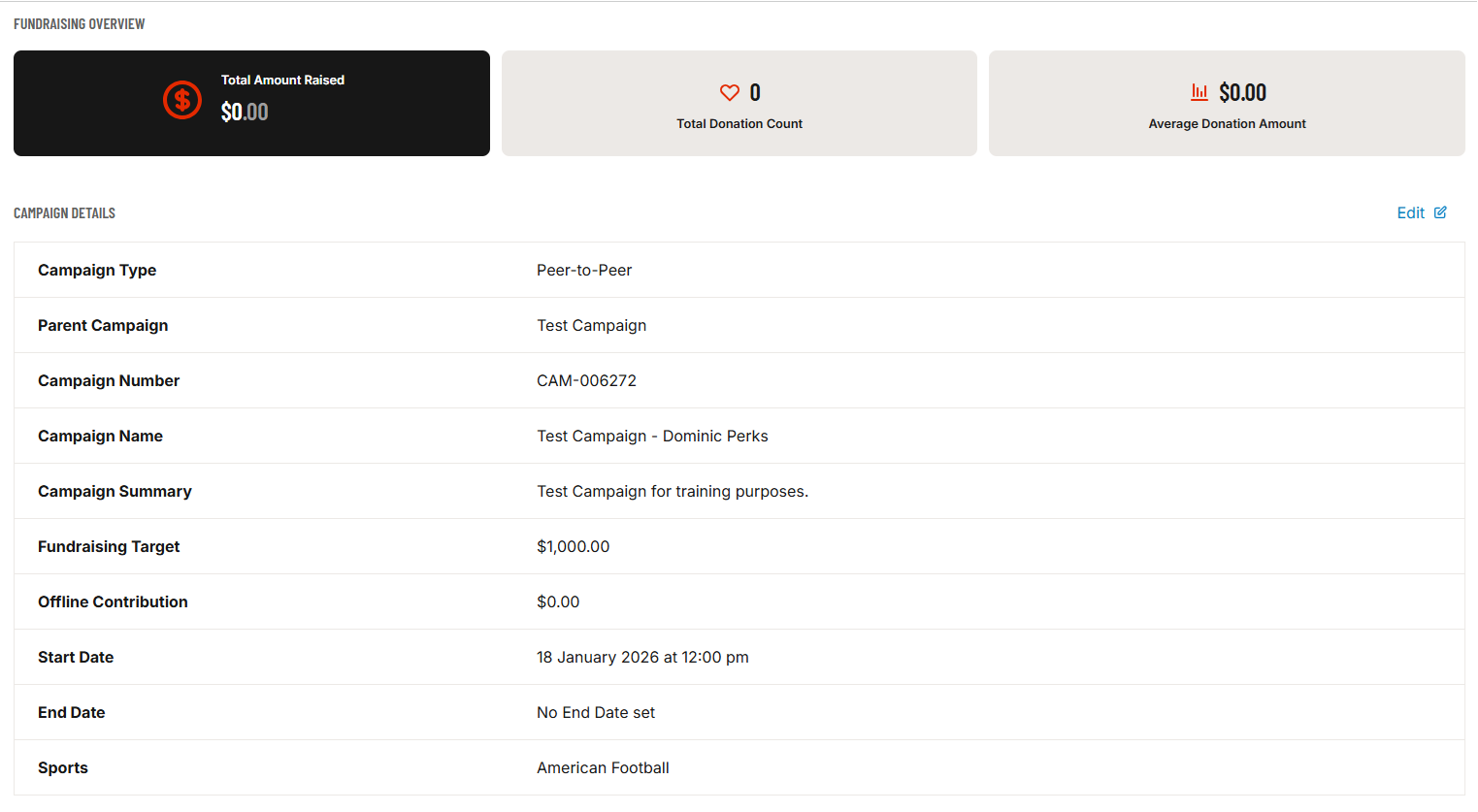Click the Average Donation Amount label
This screenshot has height=812, width=1478.
point(1227,124)
